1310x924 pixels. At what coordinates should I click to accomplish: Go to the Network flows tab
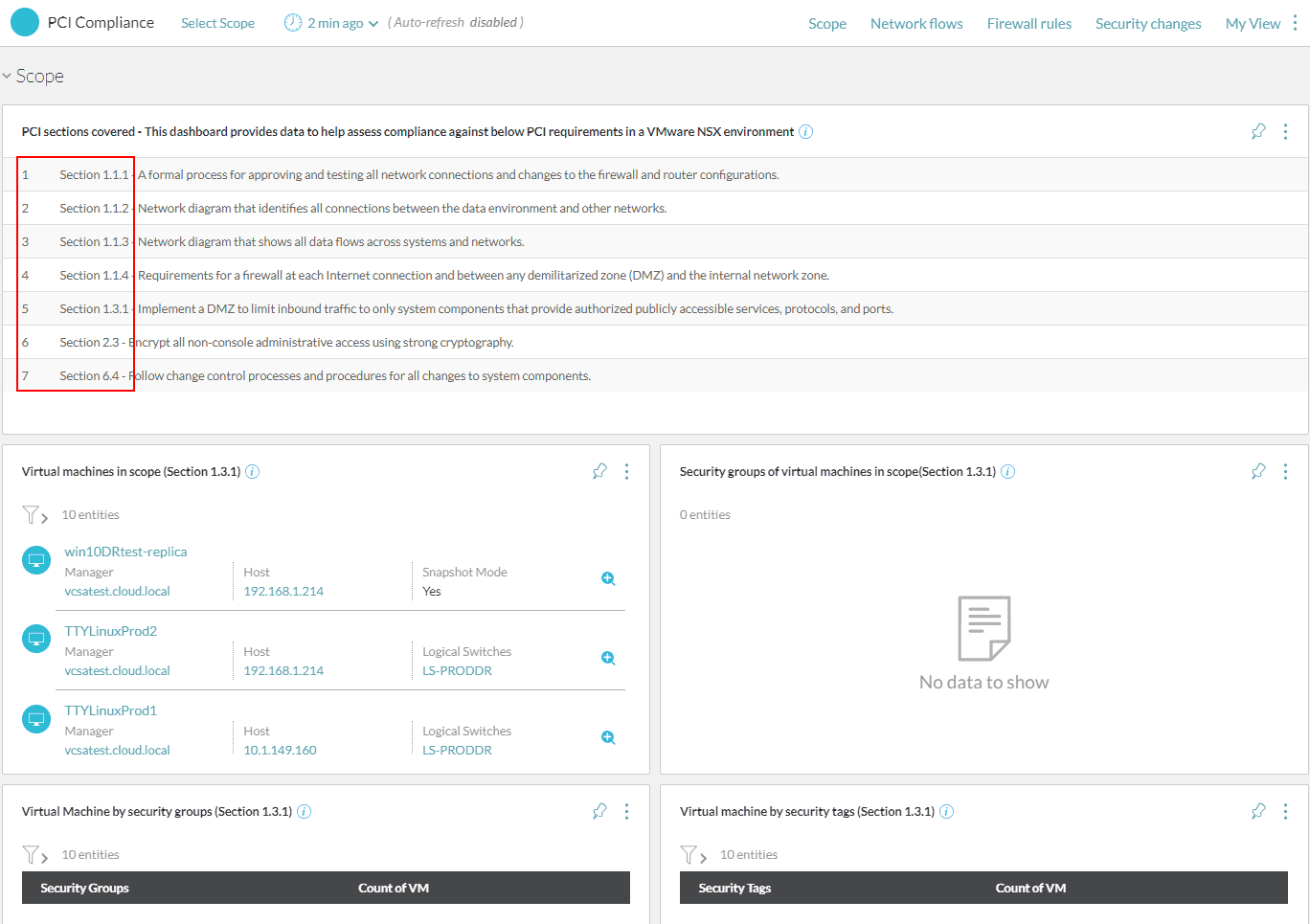(916, 24)
